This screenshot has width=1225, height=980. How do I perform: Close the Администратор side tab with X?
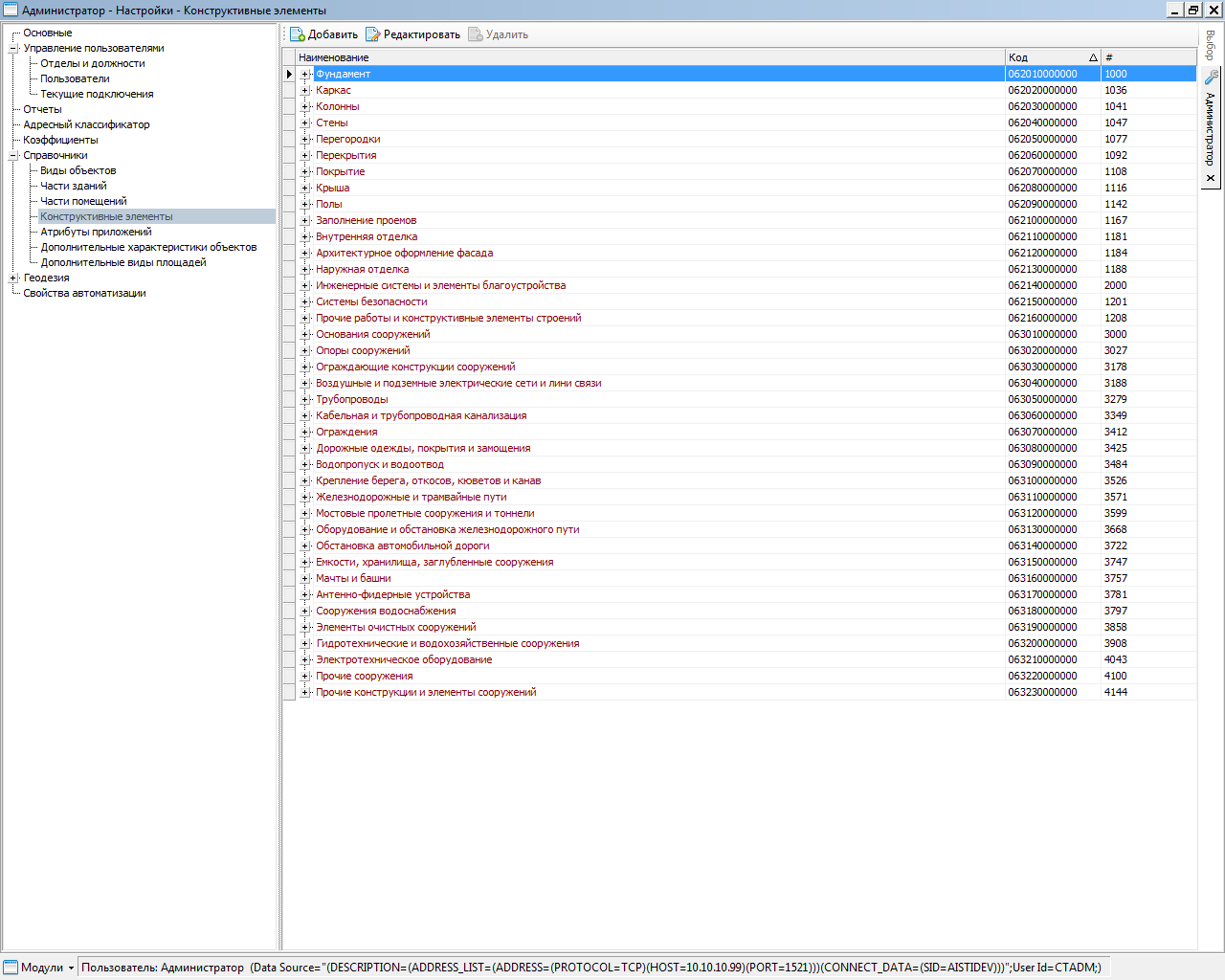1211,178
